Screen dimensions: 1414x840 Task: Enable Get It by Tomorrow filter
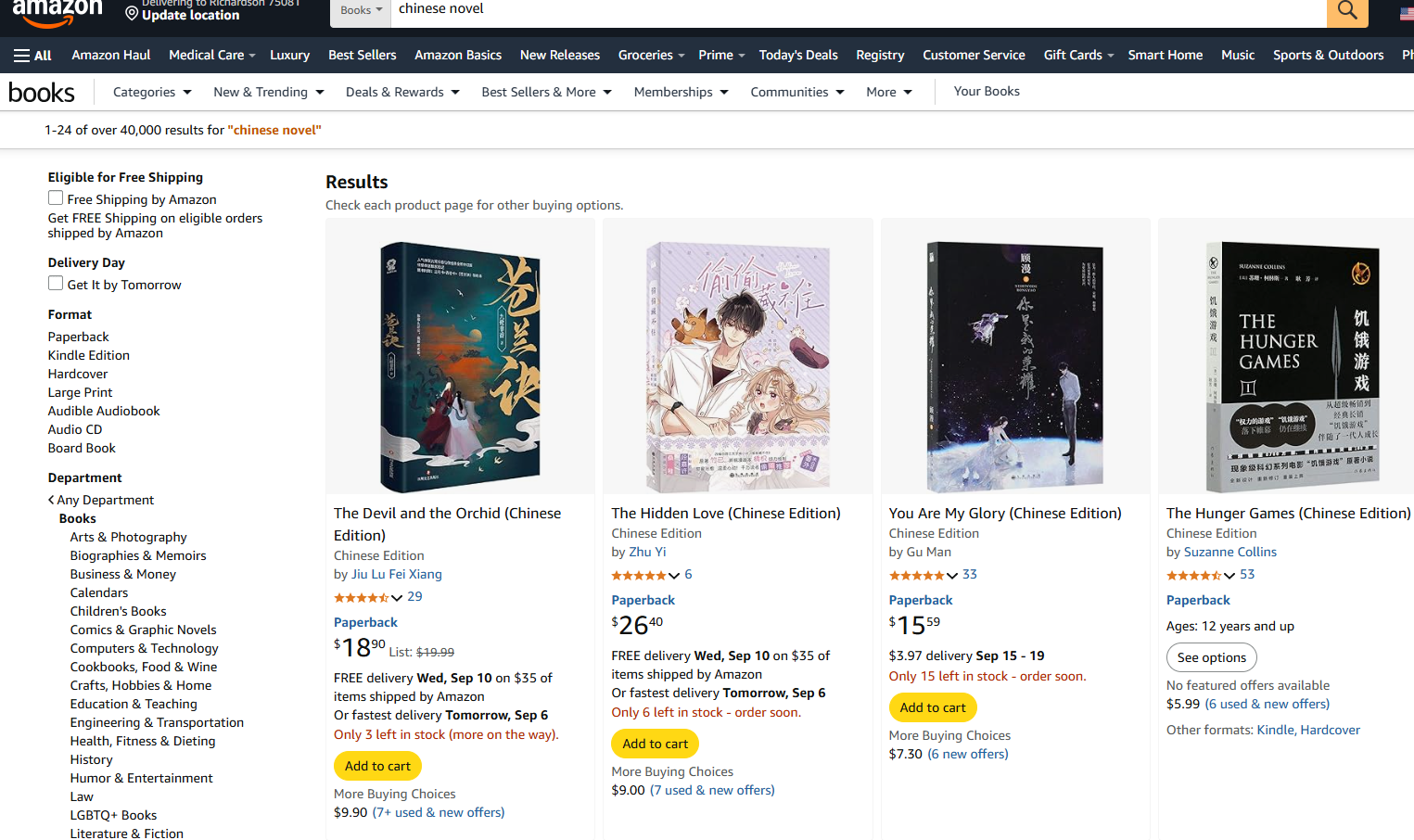click(56, 284)
